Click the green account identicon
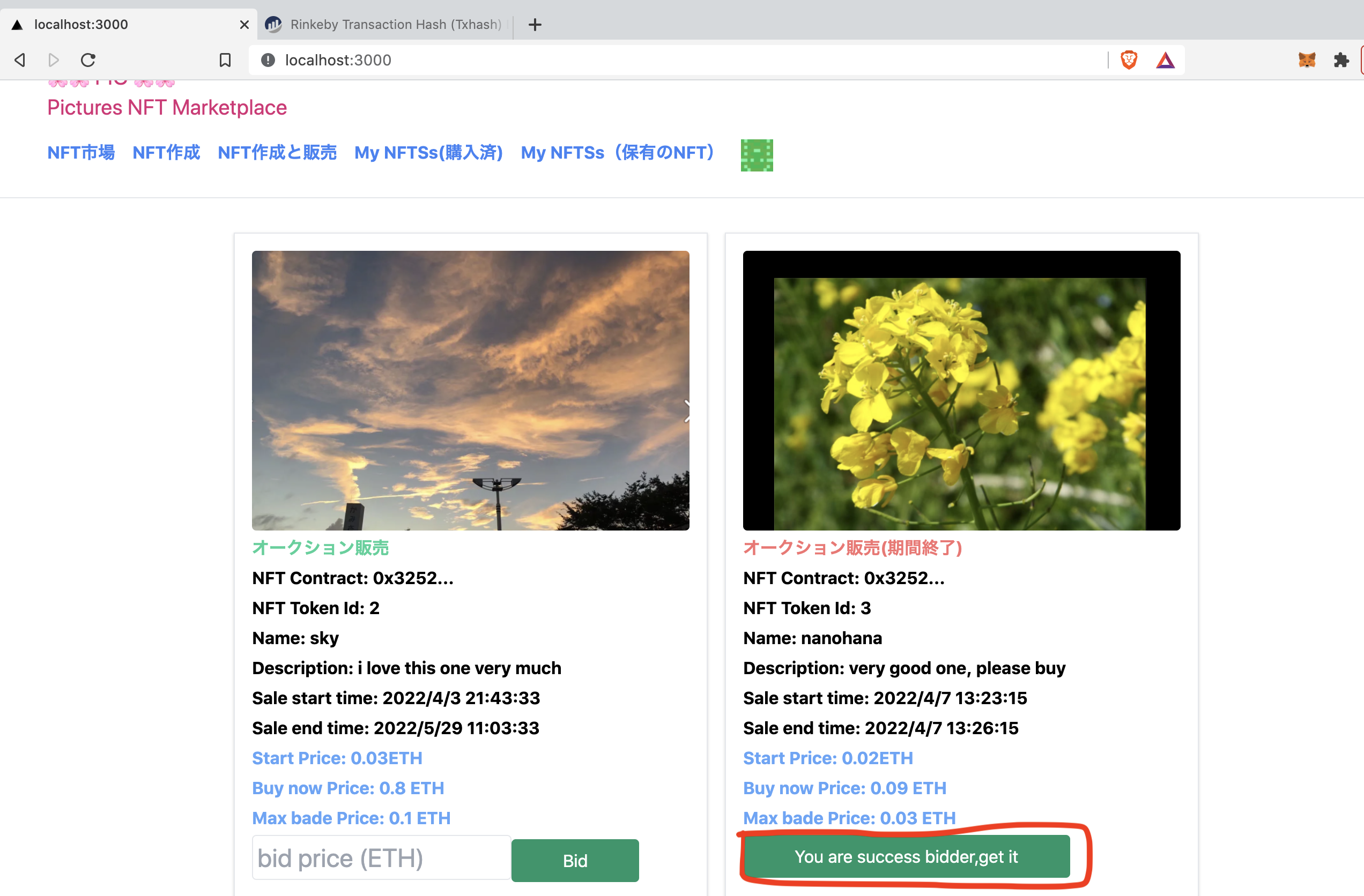1364x896 pixels. [x=757, y=155]
